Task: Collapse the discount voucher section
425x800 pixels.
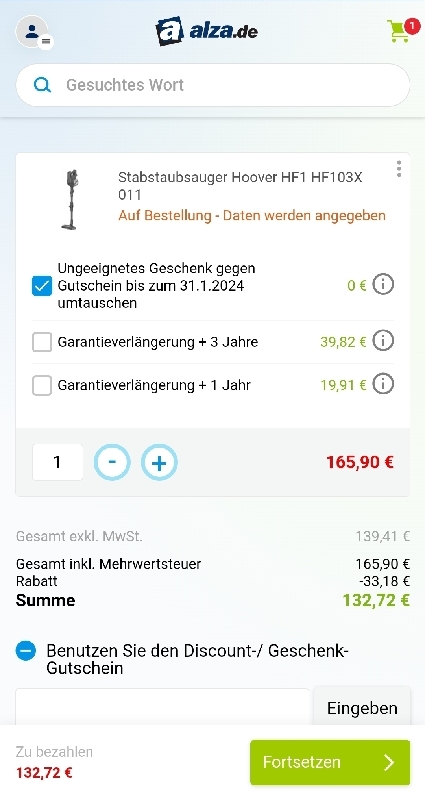Action: pos(26,651)
